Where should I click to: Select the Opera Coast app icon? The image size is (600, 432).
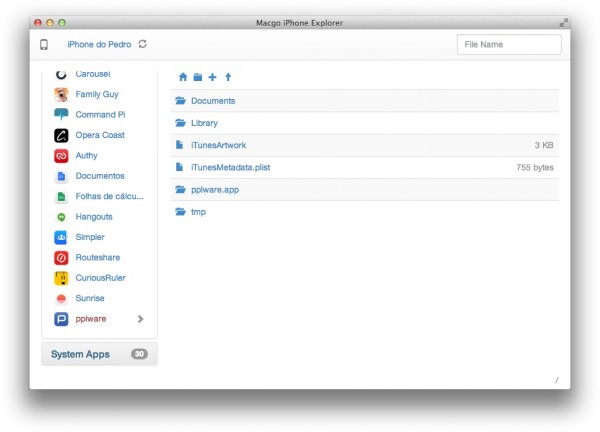tap(61, 135)
